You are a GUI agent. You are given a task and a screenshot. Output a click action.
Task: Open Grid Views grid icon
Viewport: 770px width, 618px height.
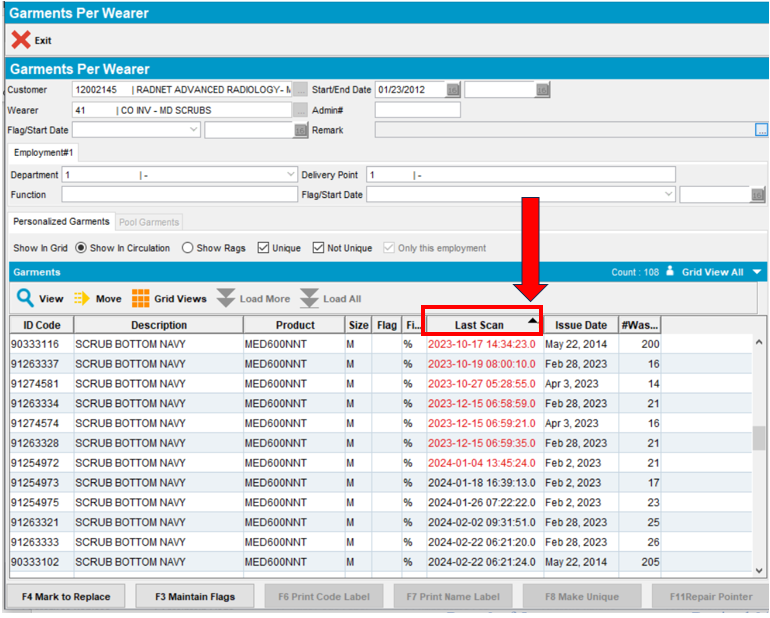tap(141, 298)
